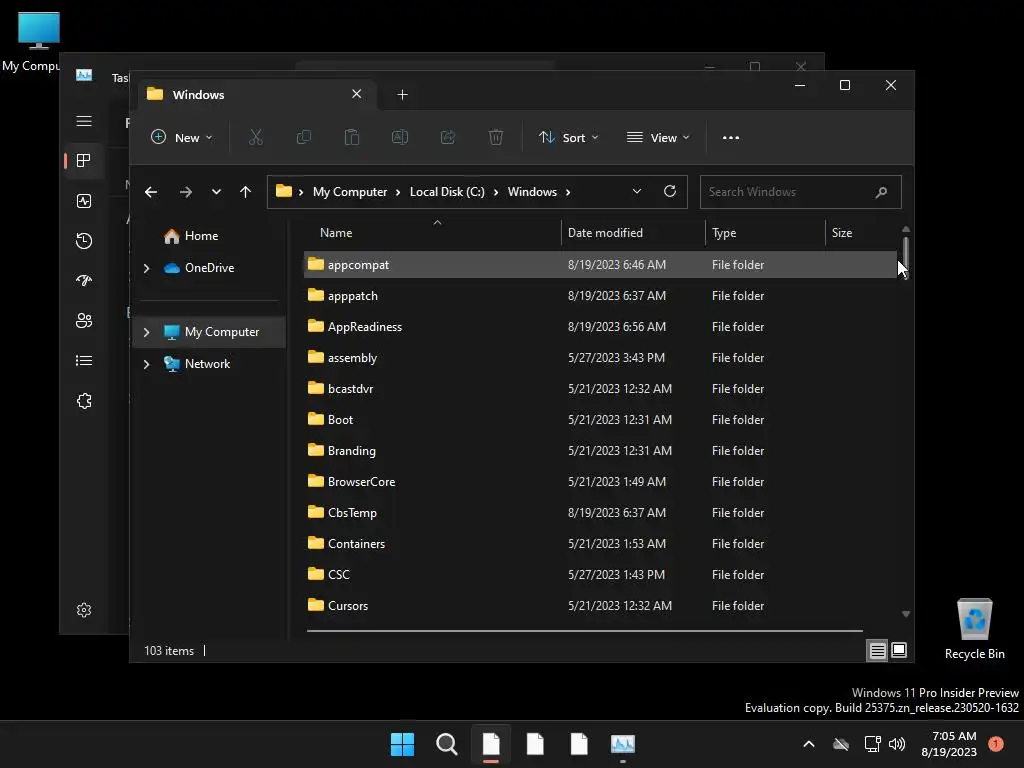Expand Network tree node
The height and width of the screenshot is (768, 1024).
tap(146, 364)
